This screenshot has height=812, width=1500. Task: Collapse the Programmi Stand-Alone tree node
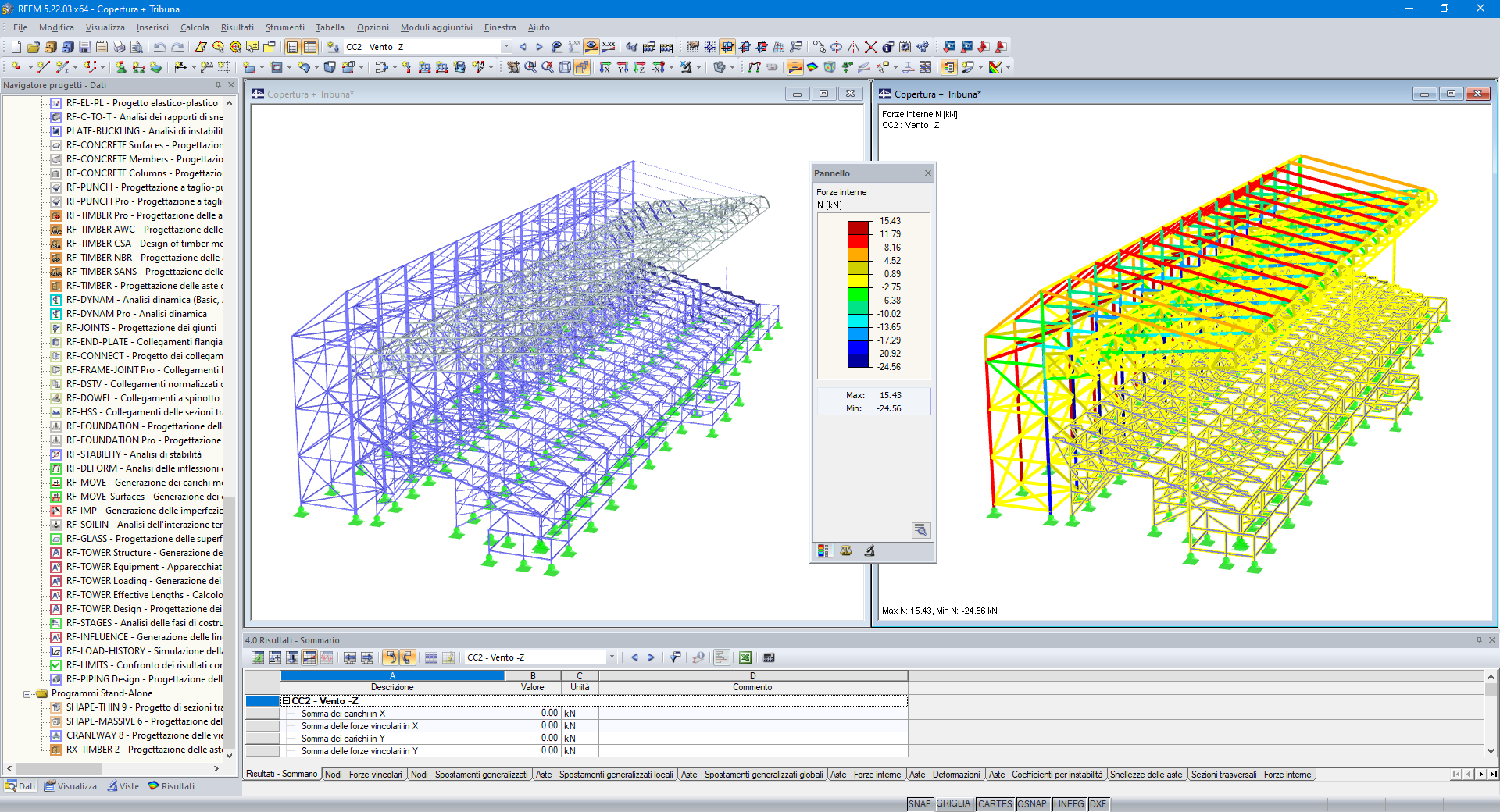27,693
